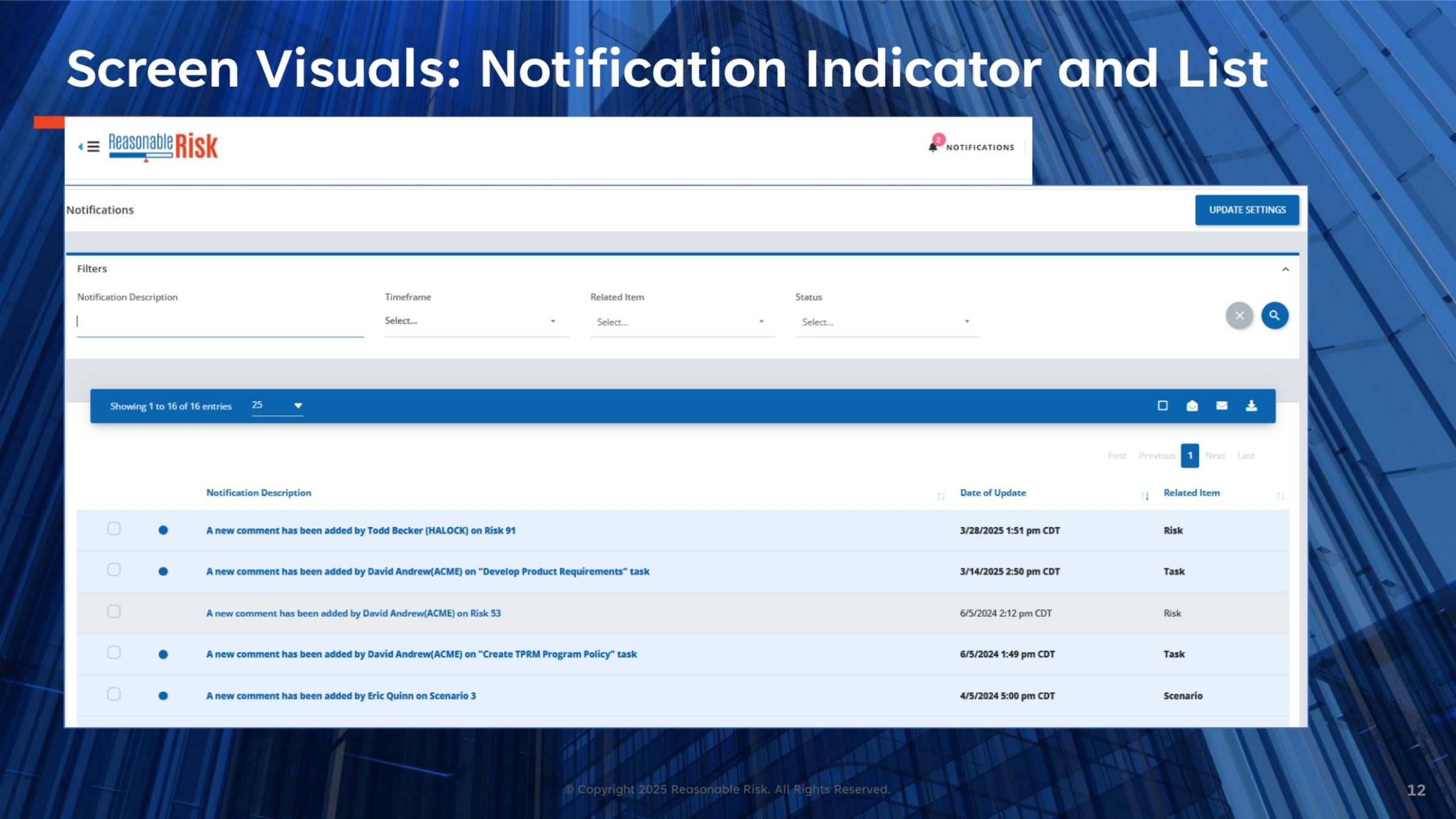
Task: Sort by Notification Description column
Action: pyautogui.click(x=258, y=493)
